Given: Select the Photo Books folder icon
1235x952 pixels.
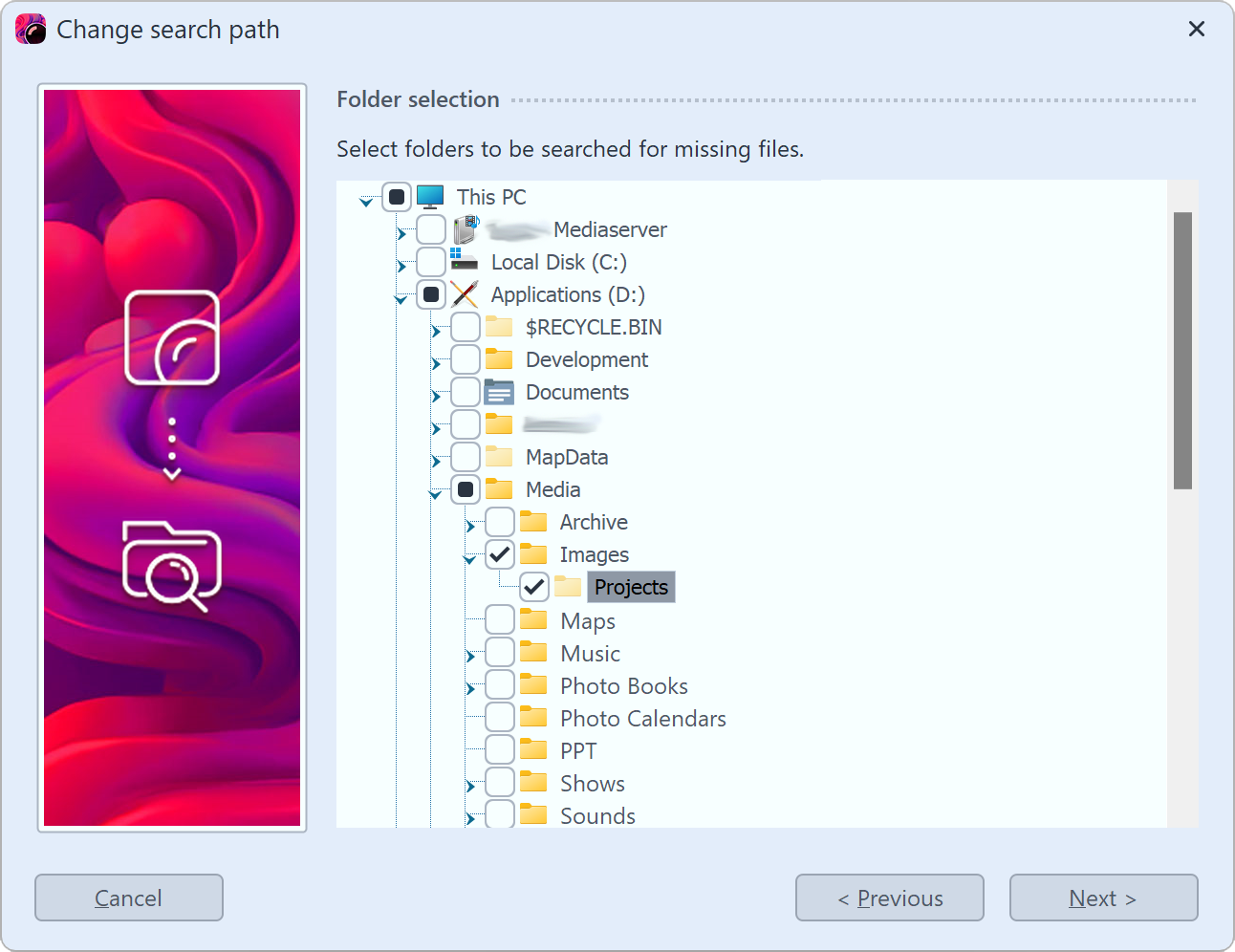Looking at the screenshot, I should tap(533, 684).
